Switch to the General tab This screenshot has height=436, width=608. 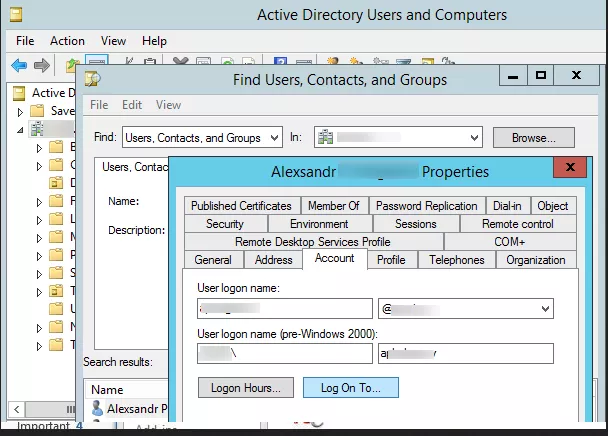tap(213, 260)
